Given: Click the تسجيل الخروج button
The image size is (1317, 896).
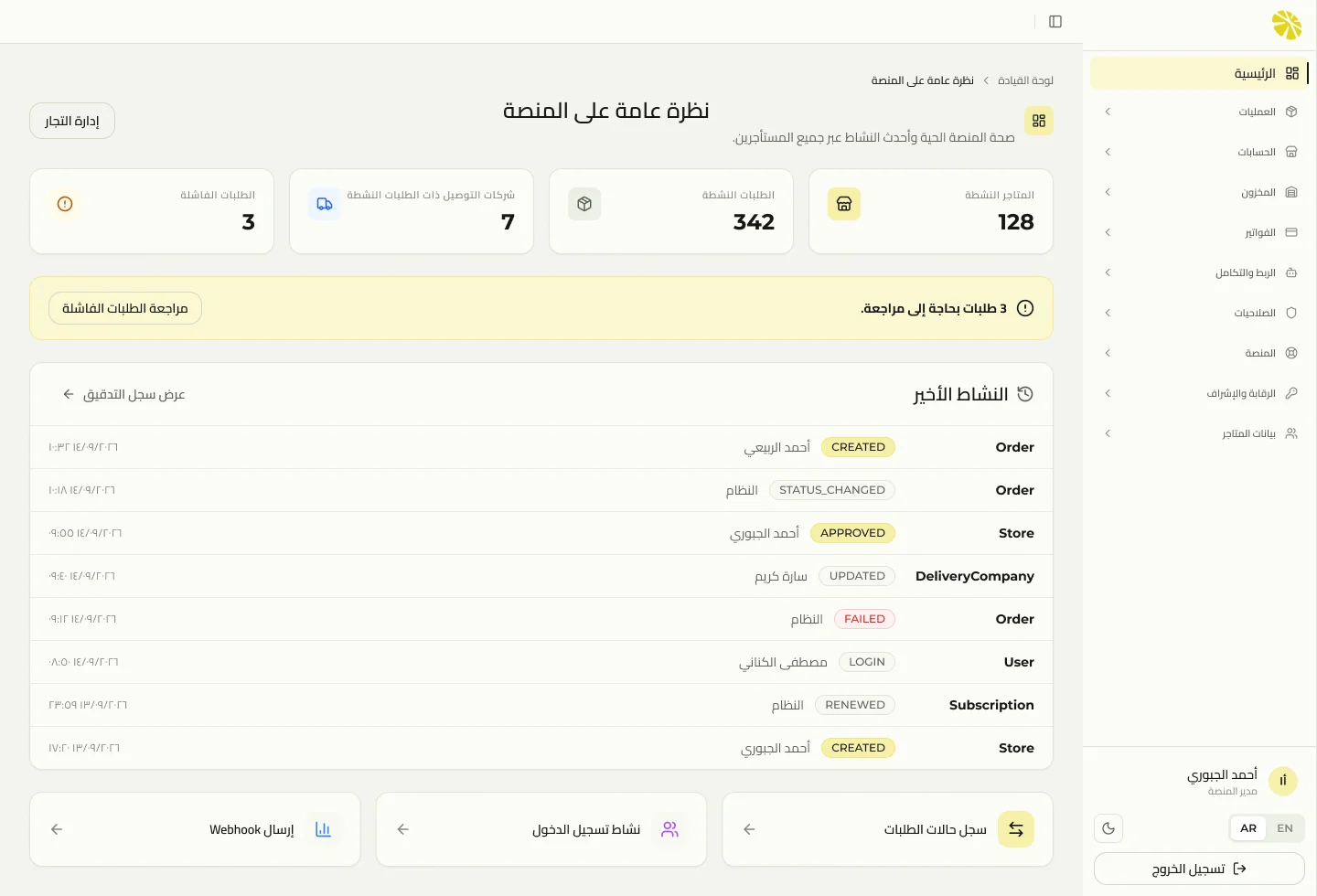Looking at the screenshot, I should coord(1199,869).
